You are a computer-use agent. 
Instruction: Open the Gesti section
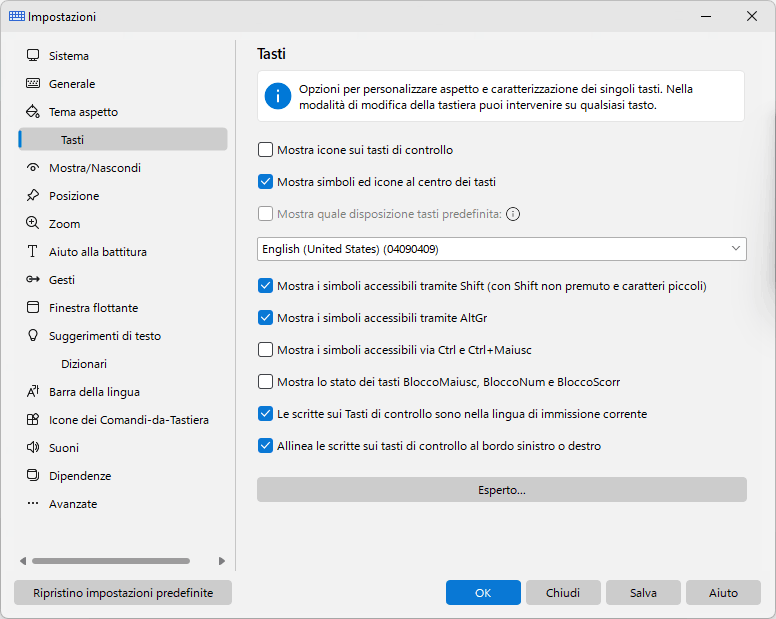coord(123,280)
